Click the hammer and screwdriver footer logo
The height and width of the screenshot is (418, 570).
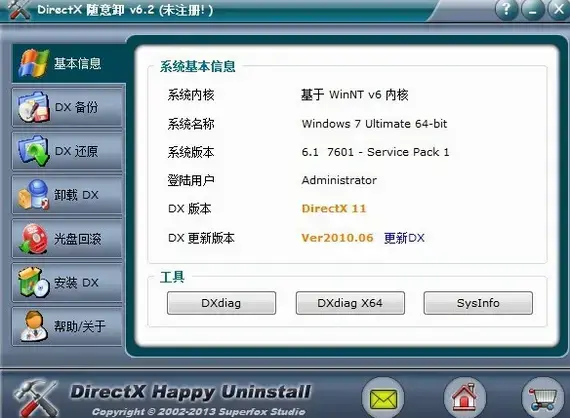(36, 398)
